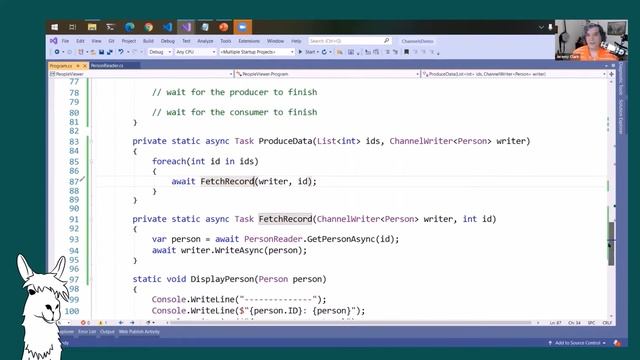Open the Web Publish Activity tab
640x360 pixels.
point(139,332)
